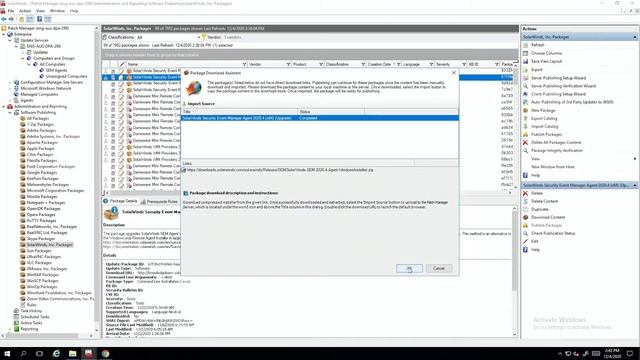
Task: Open Auto-Publishing of 3rd Party Updates to WSUS
Action: pyautogui.click(x=572, y=102)
